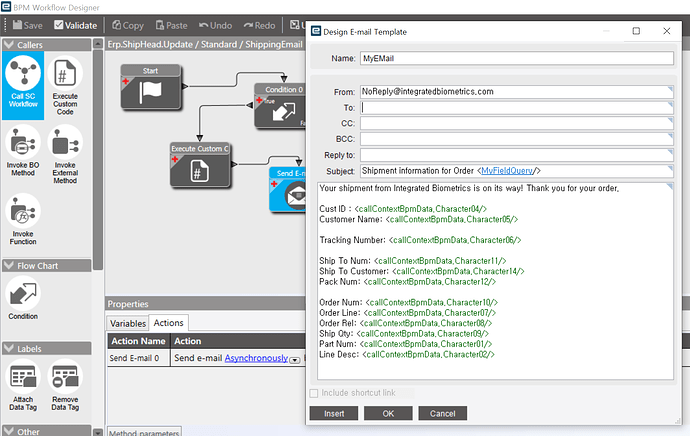Viewport: 690px width, 436px height.
Task: Click the Start flag node on canvas
Action: (150, 87)
